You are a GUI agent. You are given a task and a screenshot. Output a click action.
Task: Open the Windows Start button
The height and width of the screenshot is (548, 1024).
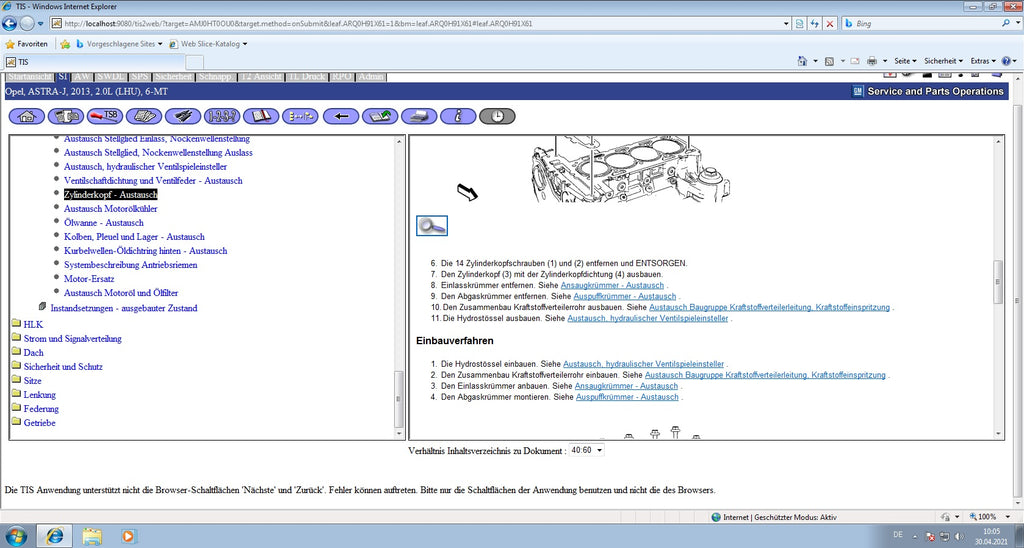pyautogui.click(x=16, y=536)
